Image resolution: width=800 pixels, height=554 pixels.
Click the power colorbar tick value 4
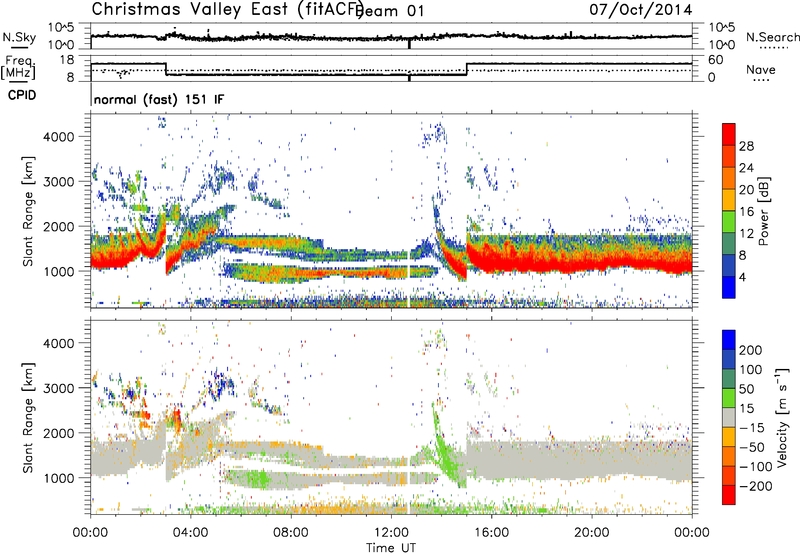pyautogui.click(x=742, y=277)
